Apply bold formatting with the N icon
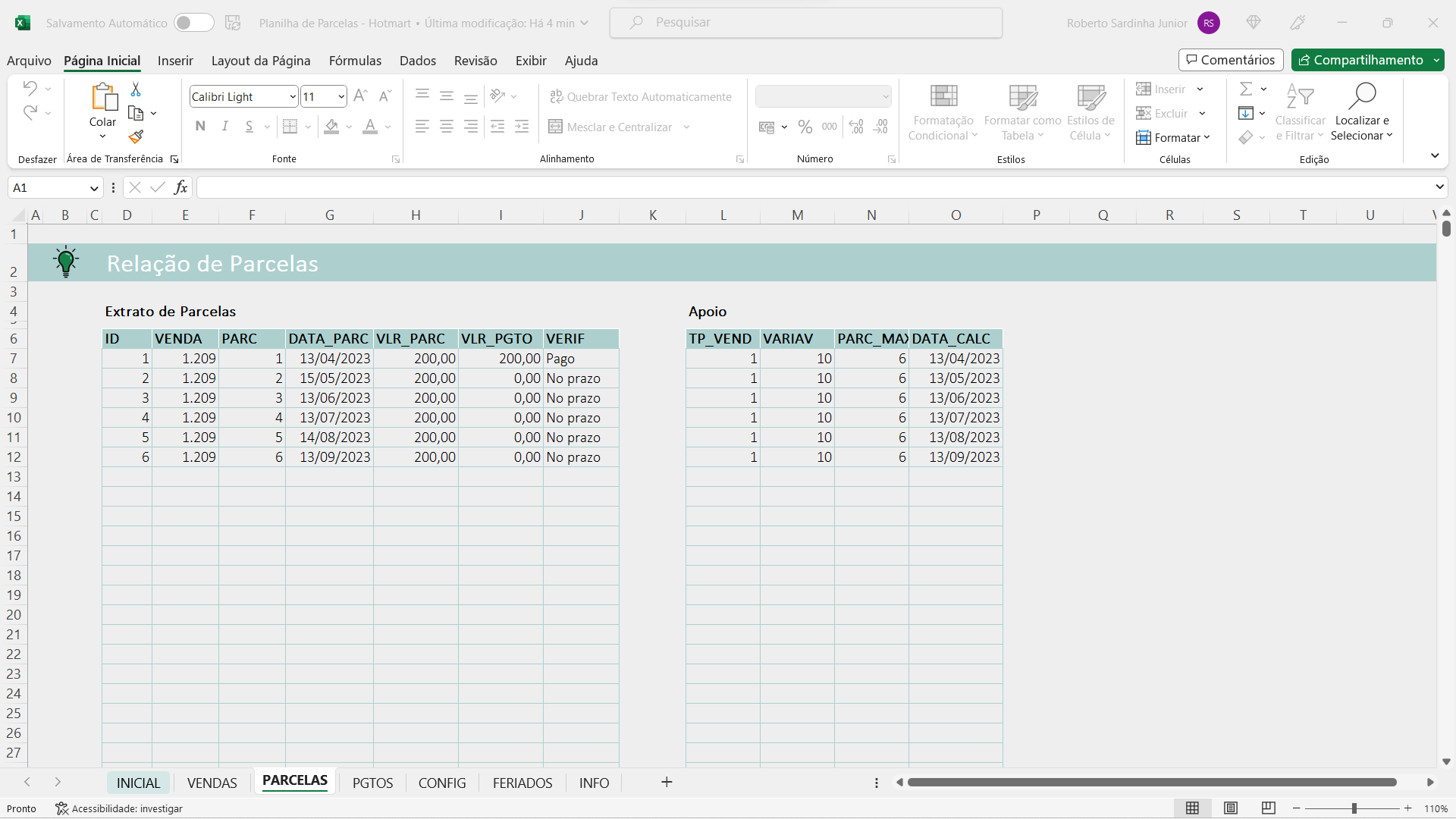 [x=200, y=127]
